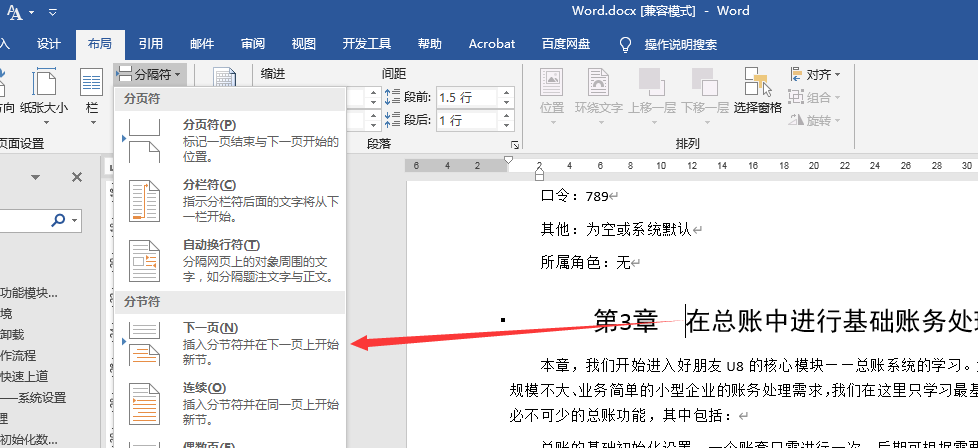
Task: Click the heading 第3章 in document
Action: click(x=626, y=320)
